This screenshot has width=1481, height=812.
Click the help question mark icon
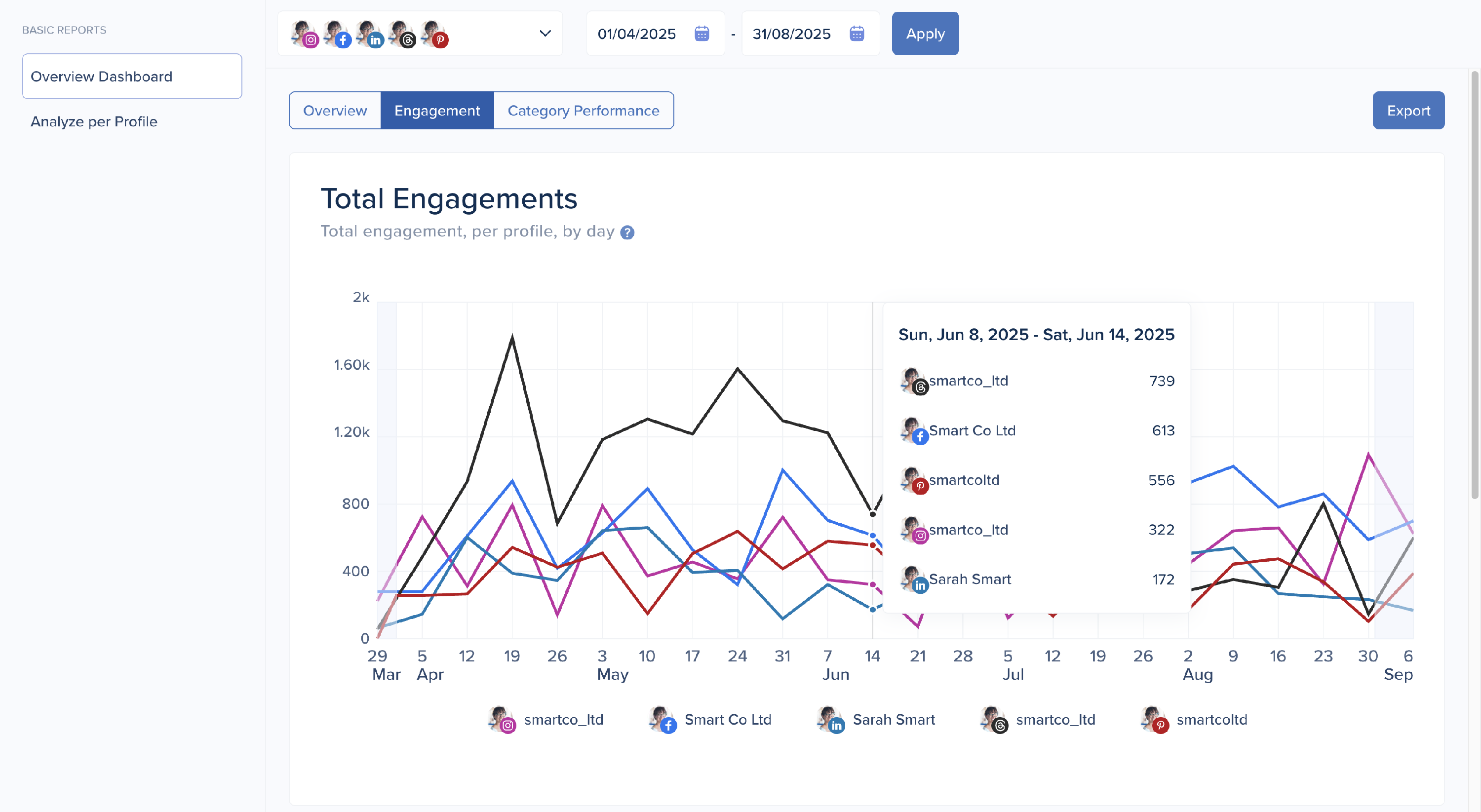pos(627,232)
